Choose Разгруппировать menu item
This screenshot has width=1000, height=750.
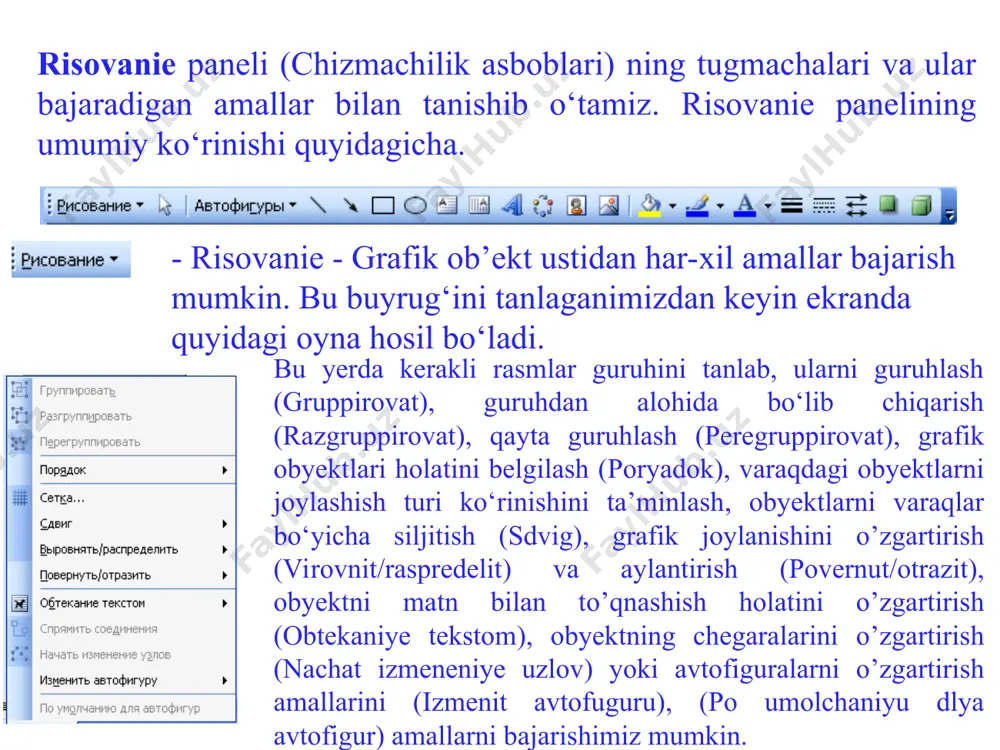click(x=122, y=416)
